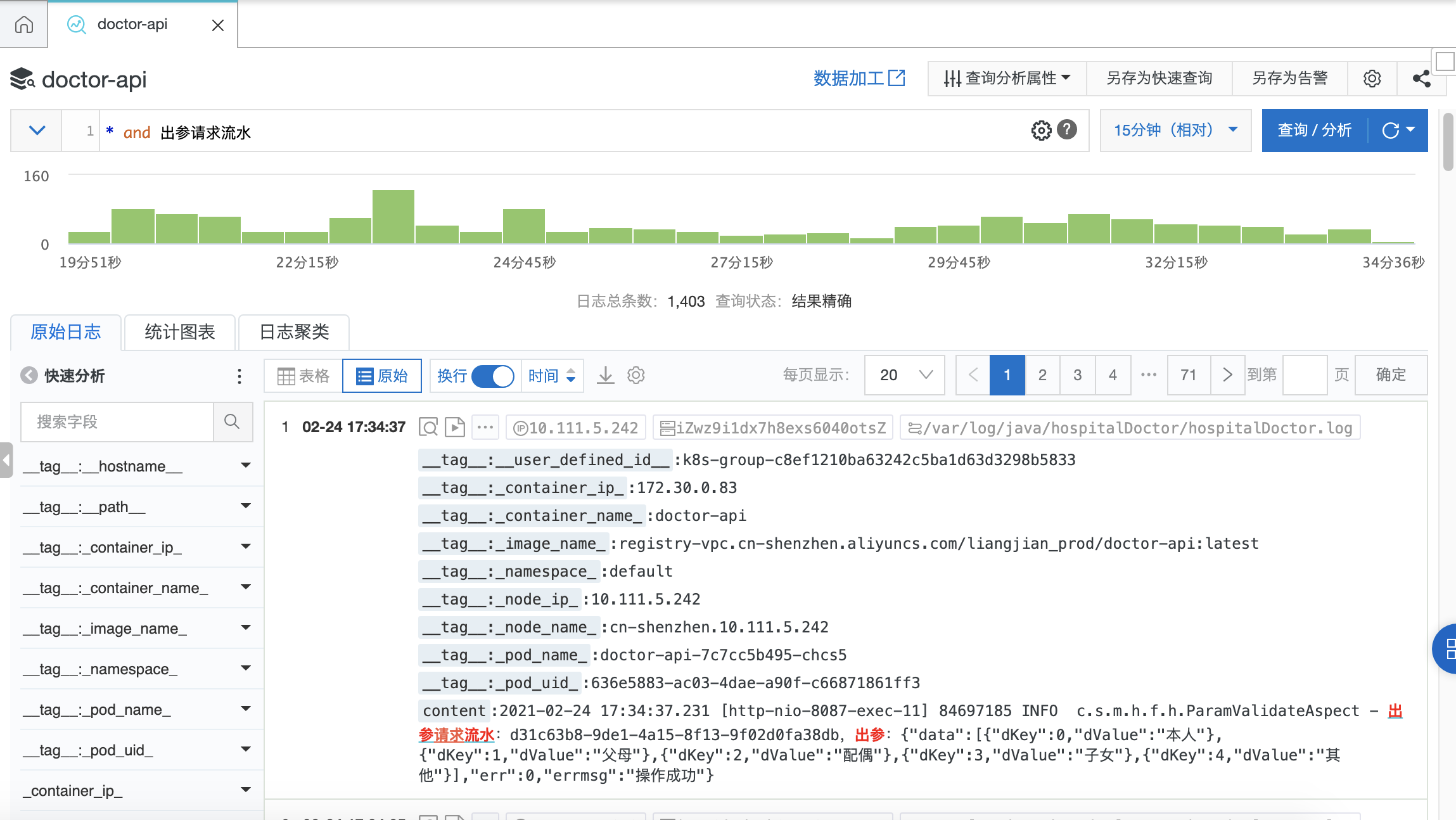Screen dimensions: 1456x820
Task: Click the search icon in field search box
Action: pos(232,421)
